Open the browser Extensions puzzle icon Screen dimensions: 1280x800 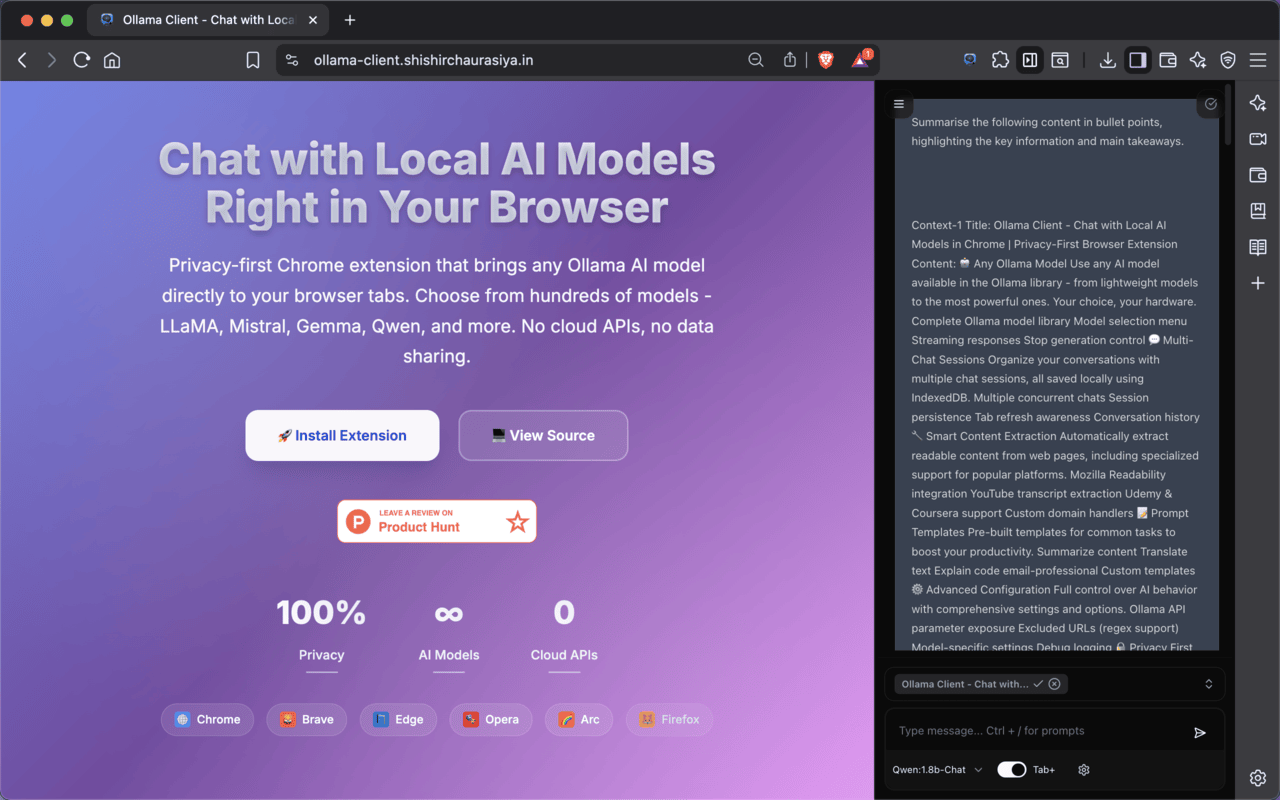pos(1000,60)
